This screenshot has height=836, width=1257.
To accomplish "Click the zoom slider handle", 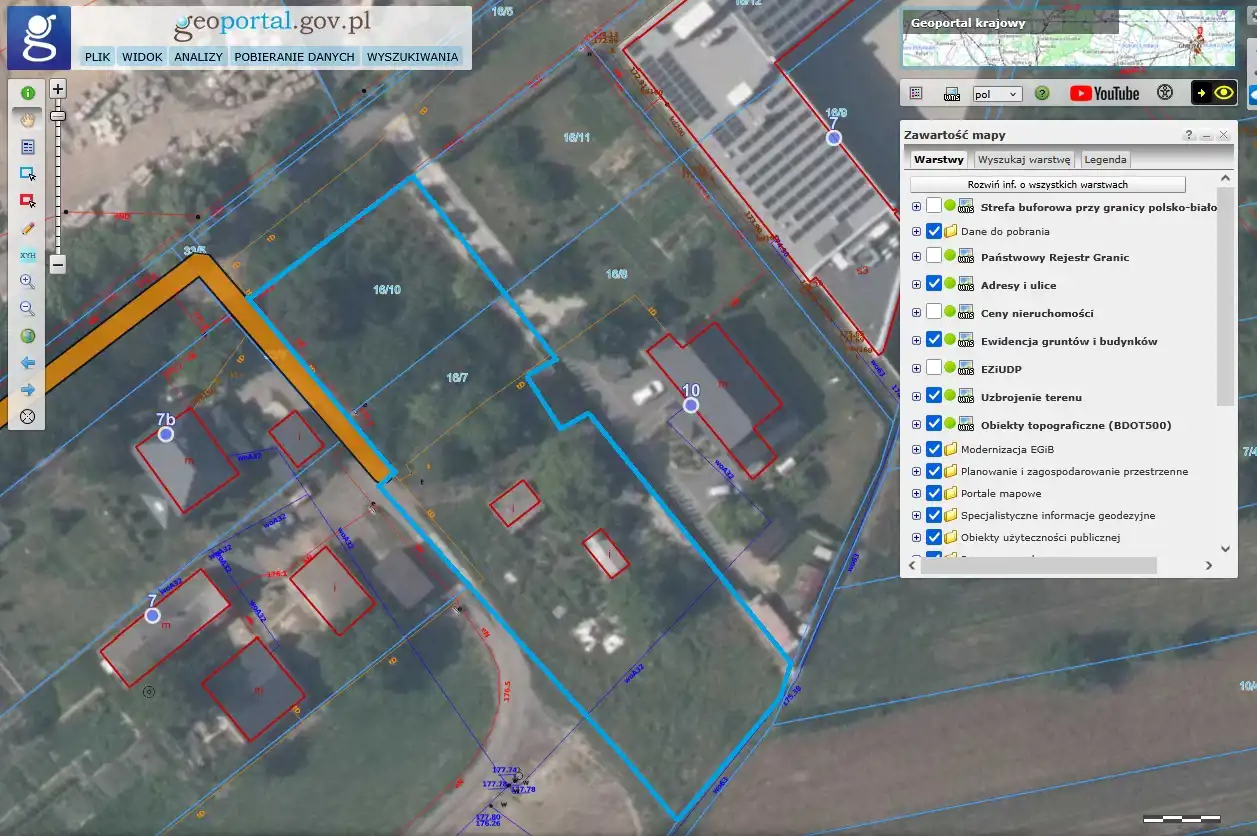I will [x=58, y=116].
